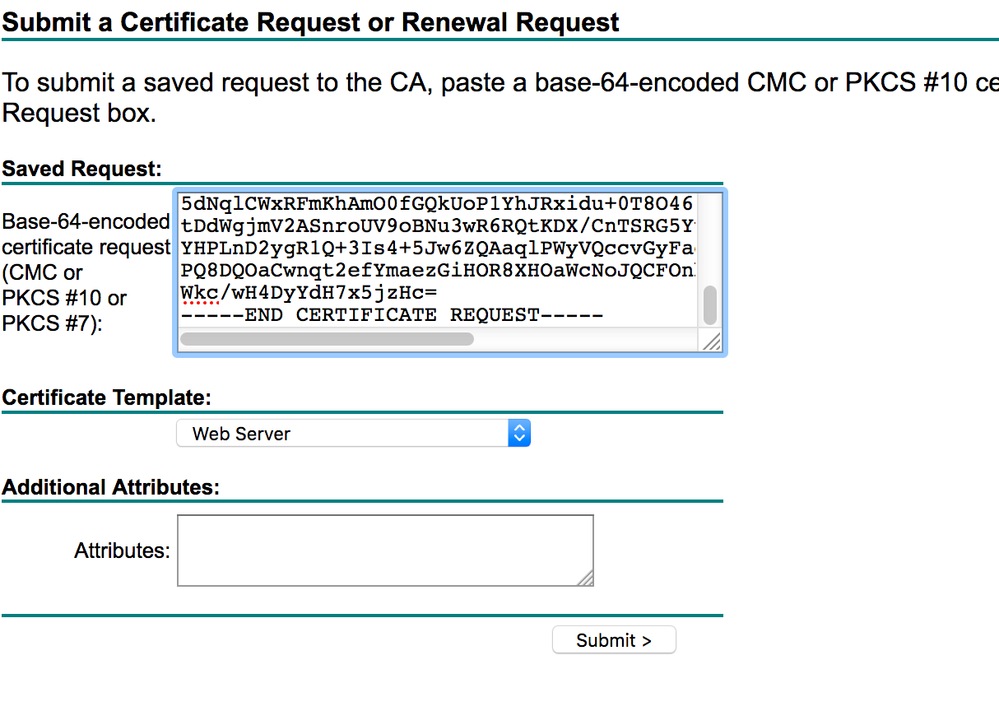Click the vertical scrollbar thumb in the request box
The height and width of the screenshot is (711, 999).
710,305
